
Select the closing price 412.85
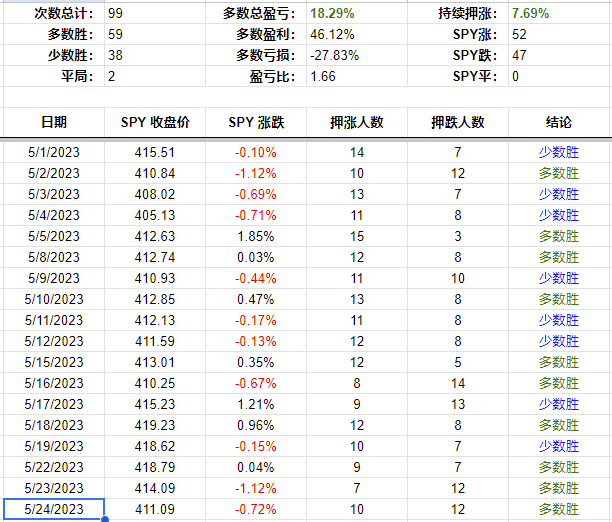155,299
